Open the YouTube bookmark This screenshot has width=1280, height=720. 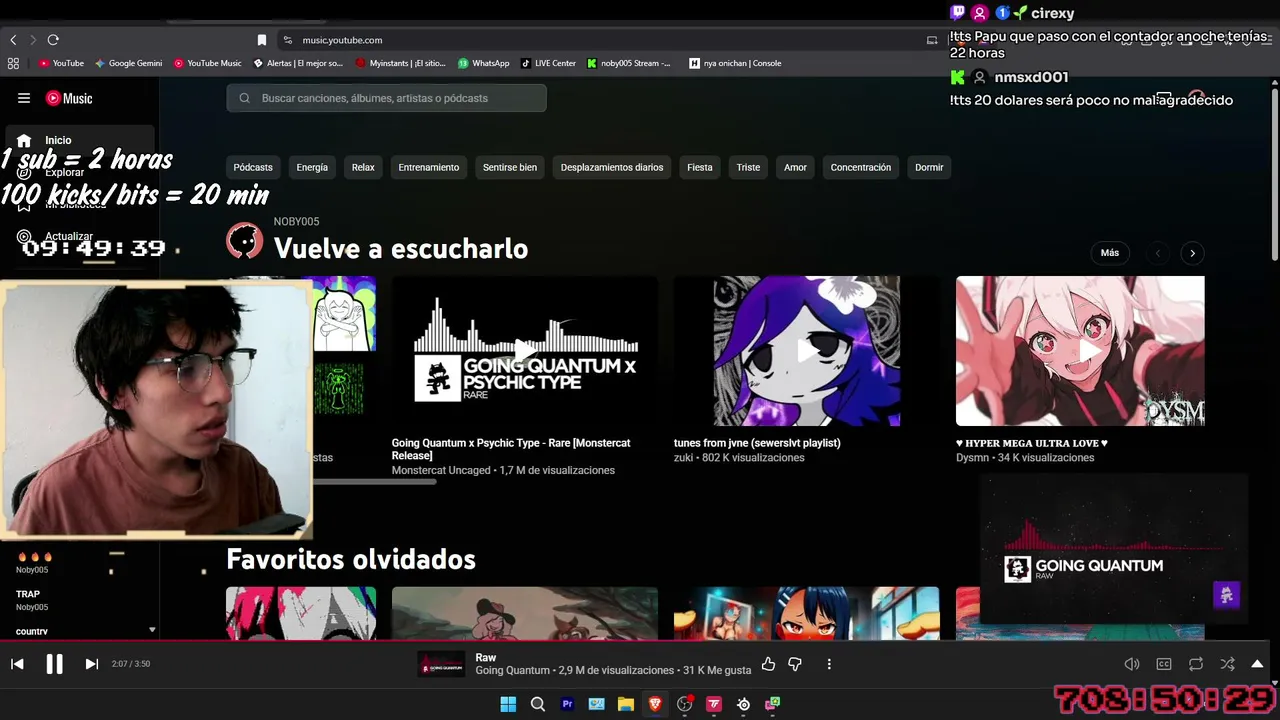pos(62,63)
